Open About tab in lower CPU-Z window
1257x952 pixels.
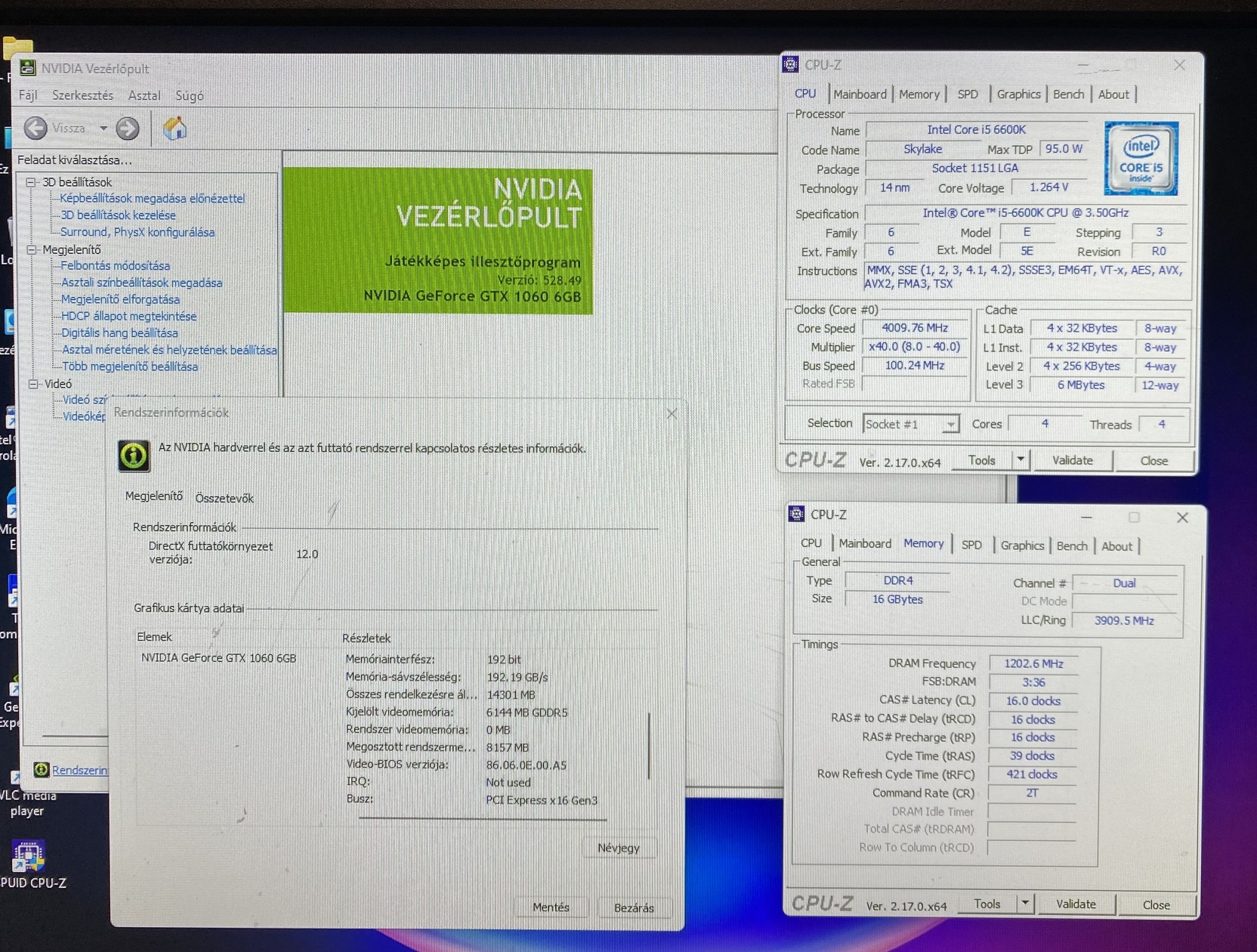tap(1116, 546)
